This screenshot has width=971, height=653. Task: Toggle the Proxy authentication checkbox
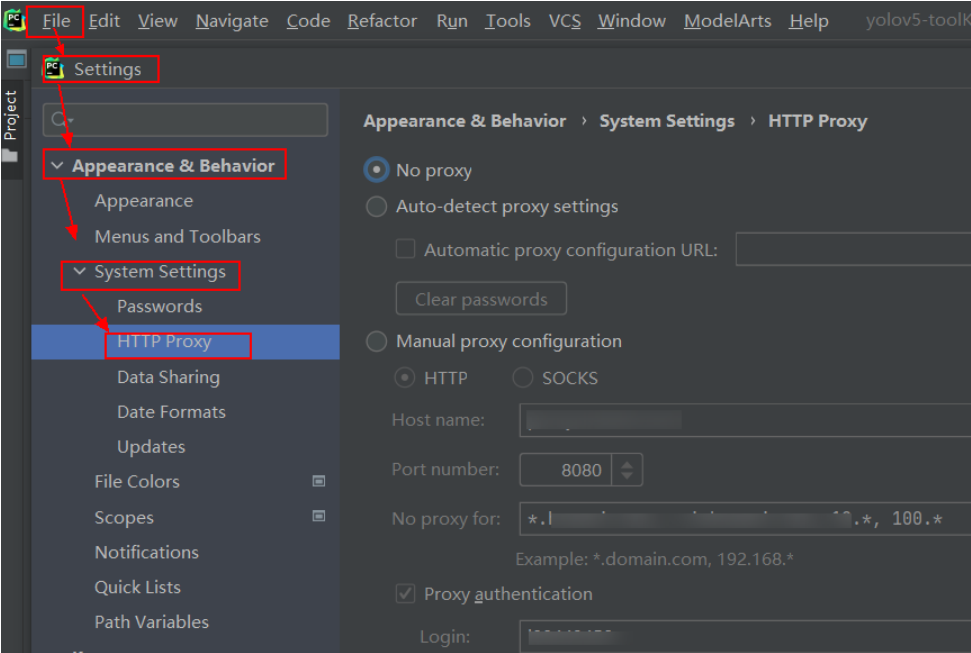pyautogui.click(x=405, y=594)
